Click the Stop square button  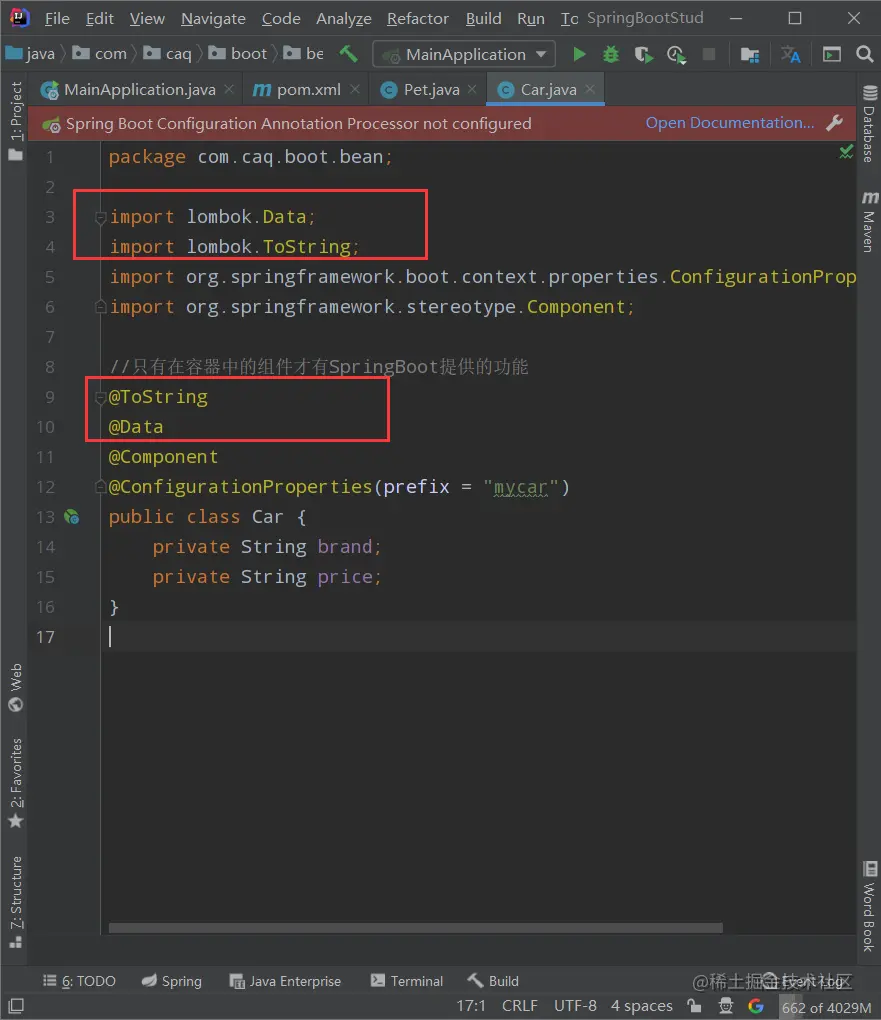point(709,54)
